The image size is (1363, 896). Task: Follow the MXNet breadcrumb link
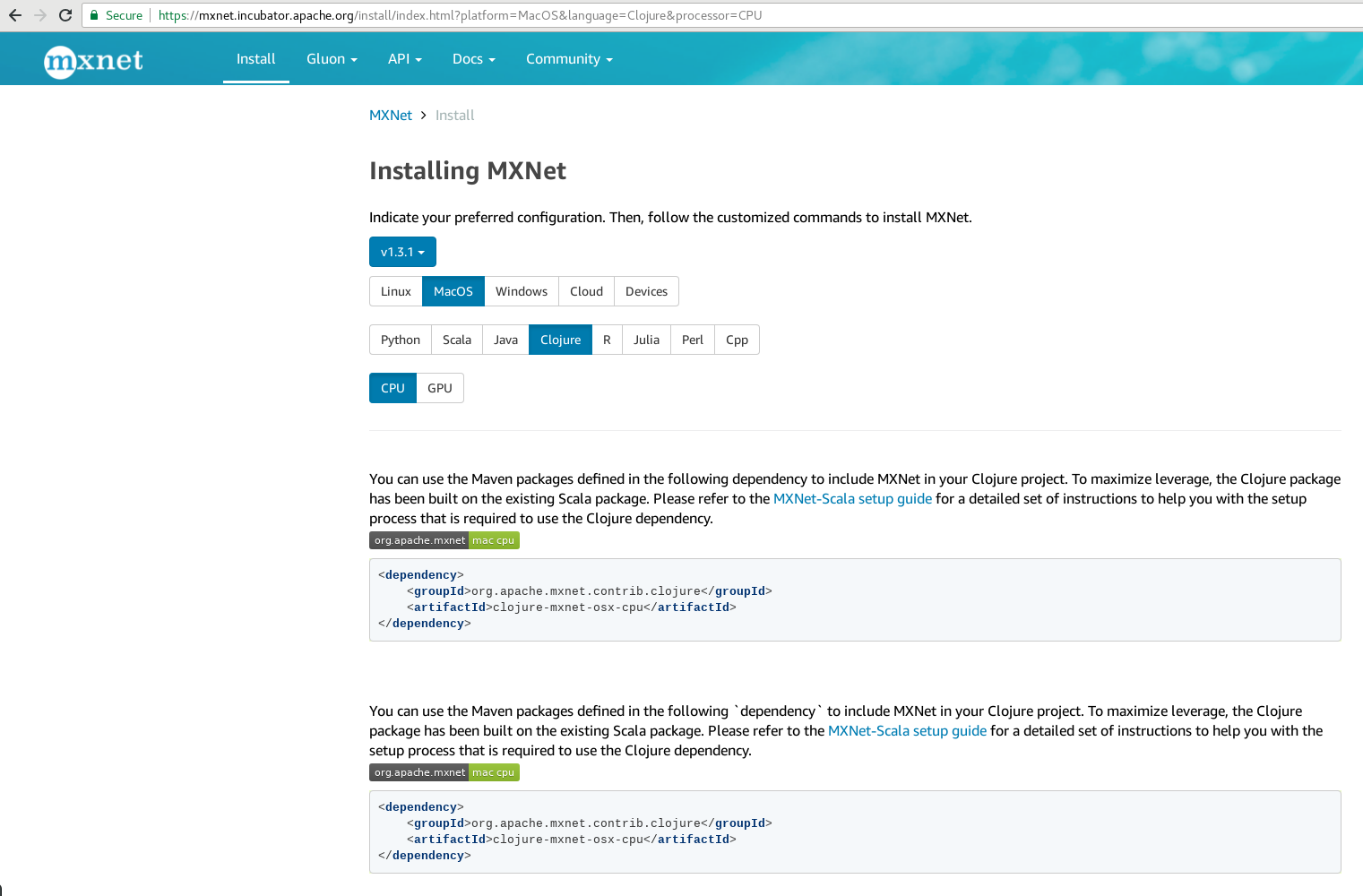pyautogui.click(x=391, y=116)
